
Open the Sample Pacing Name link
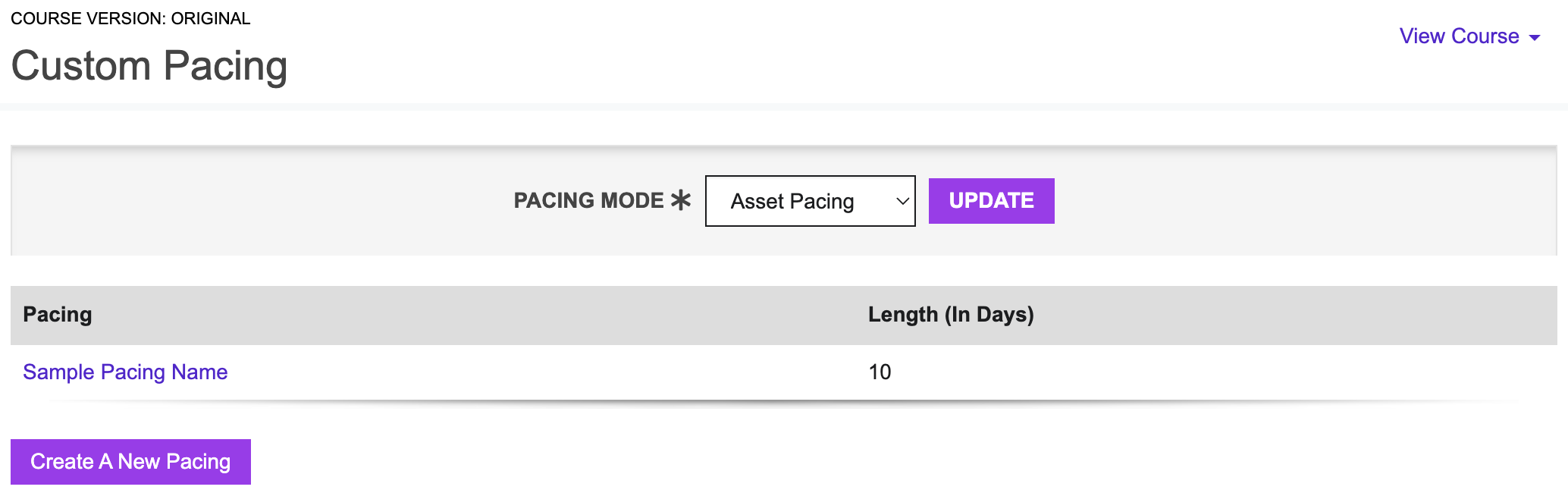(125, 372)
